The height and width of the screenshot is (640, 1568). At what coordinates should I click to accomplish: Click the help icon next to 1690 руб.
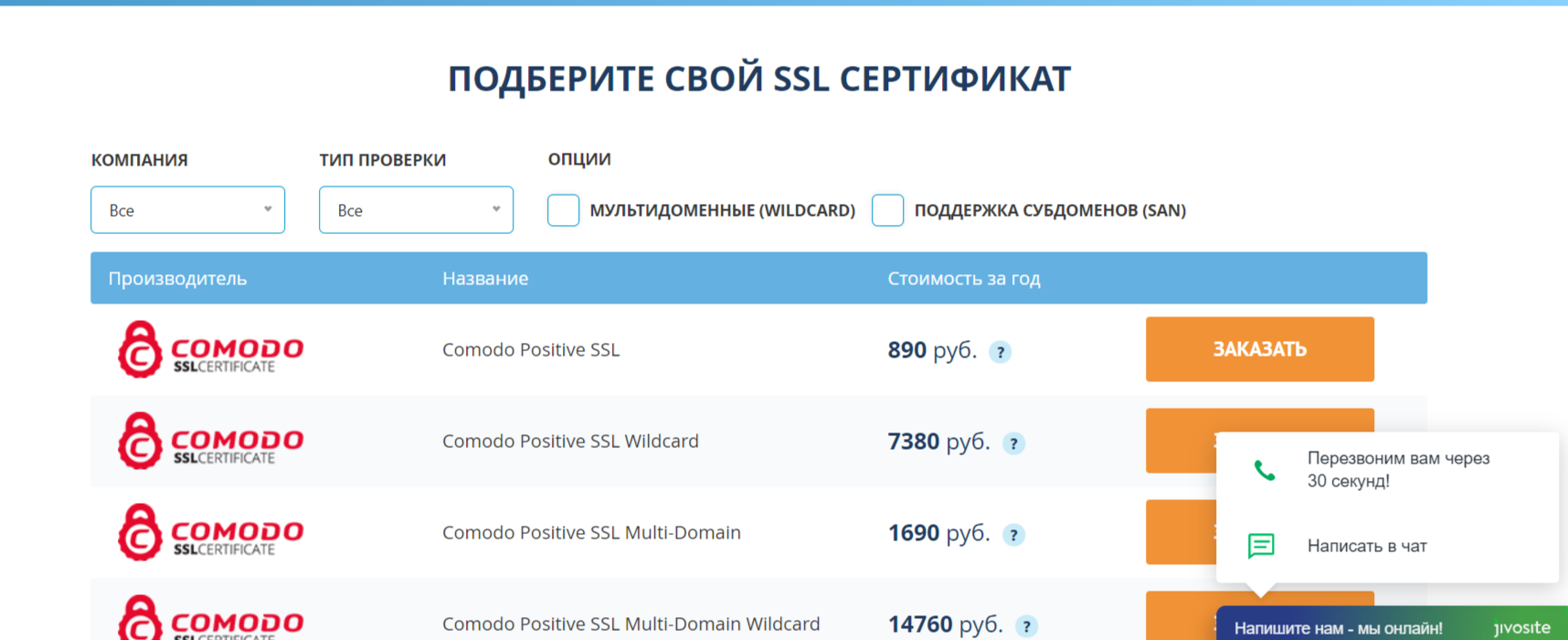[x=1013, y=535]
